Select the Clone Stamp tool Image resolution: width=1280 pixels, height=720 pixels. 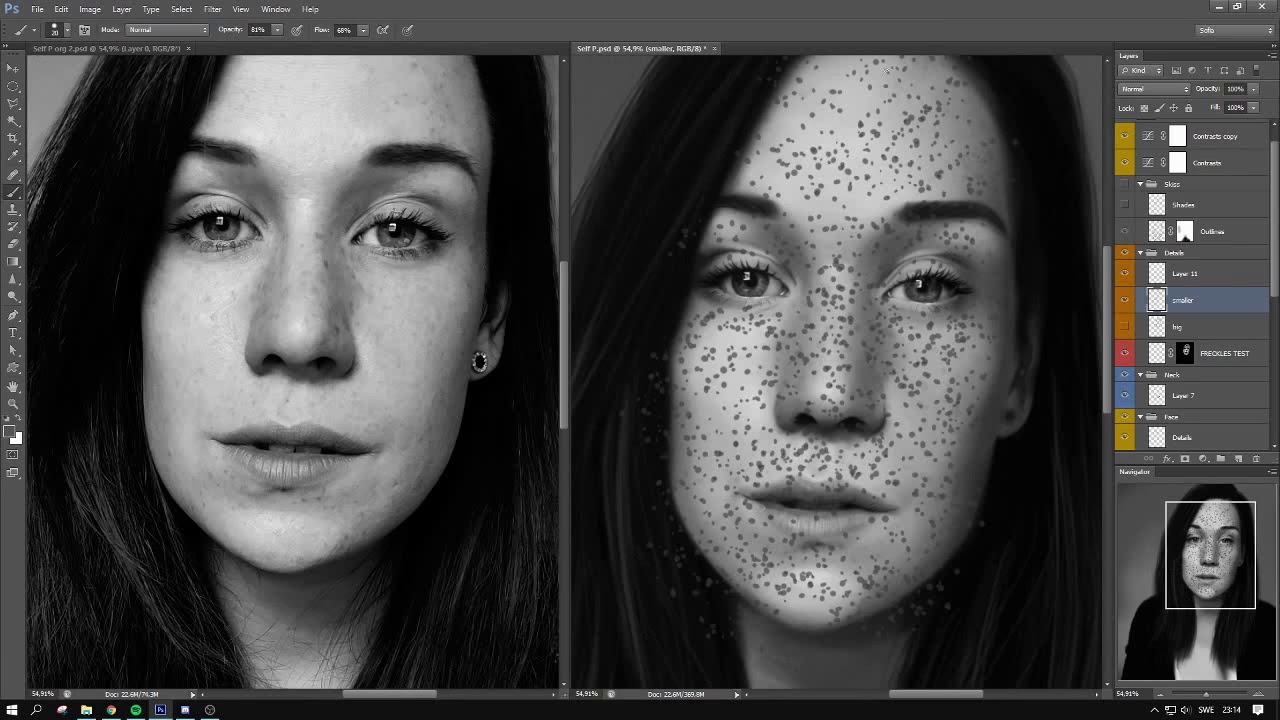tap(13, 210)
